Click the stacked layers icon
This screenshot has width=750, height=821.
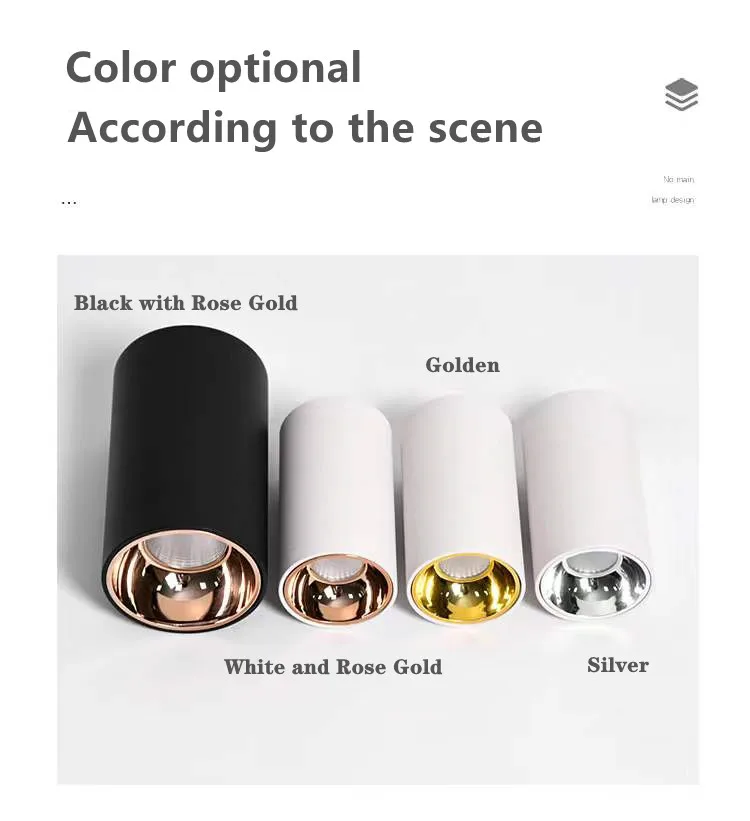click(681, 95)
